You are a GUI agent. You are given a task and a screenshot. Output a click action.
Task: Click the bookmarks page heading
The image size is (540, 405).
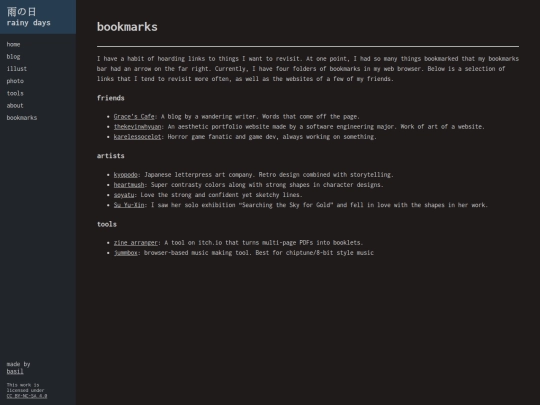coord(127,27)
